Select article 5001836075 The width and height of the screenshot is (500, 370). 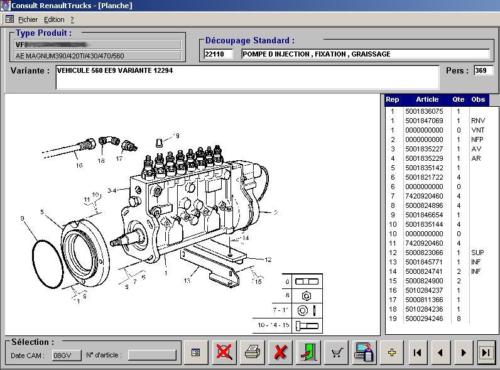[424, 111]
